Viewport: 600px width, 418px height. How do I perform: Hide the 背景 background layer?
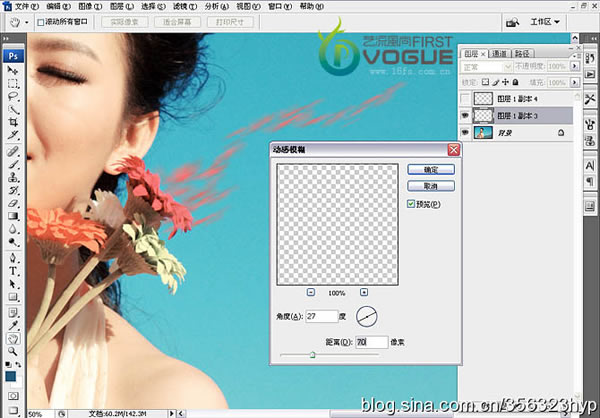pyautogui.click(x=465, y=132)
